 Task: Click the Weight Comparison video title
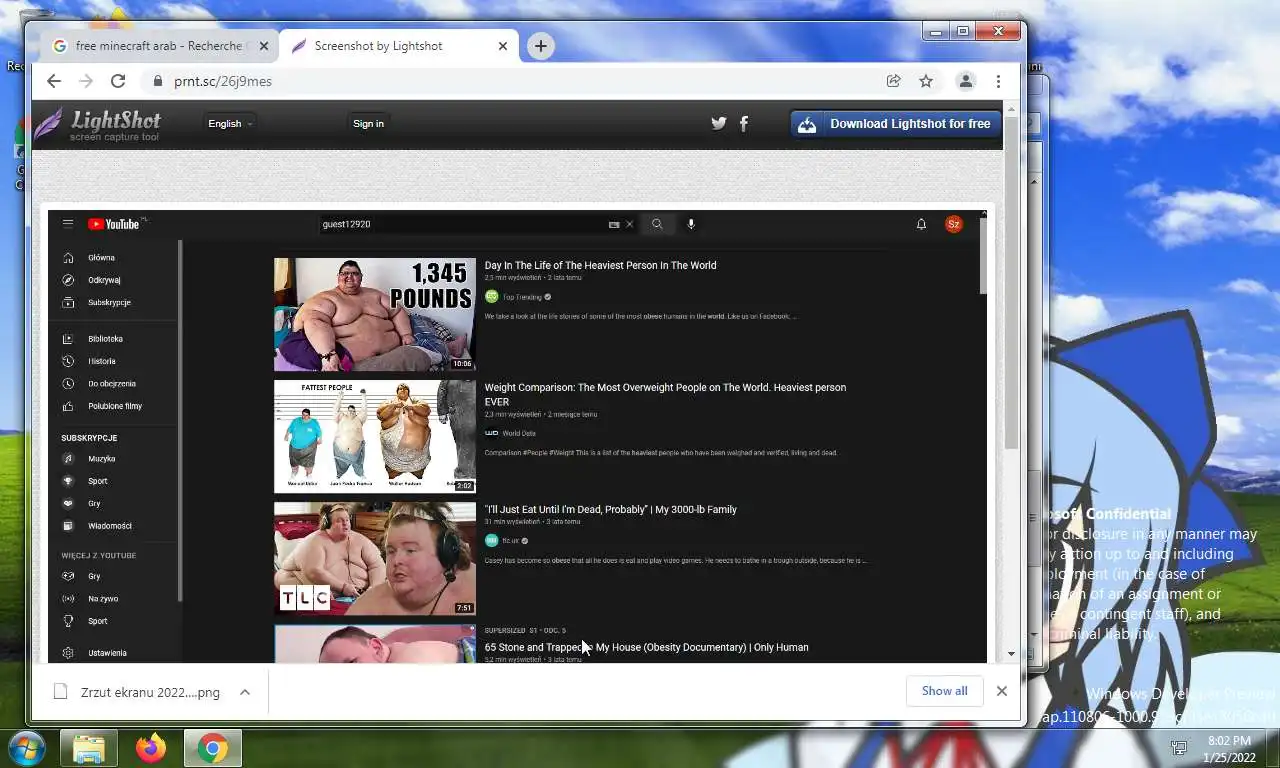click(665, 394)
